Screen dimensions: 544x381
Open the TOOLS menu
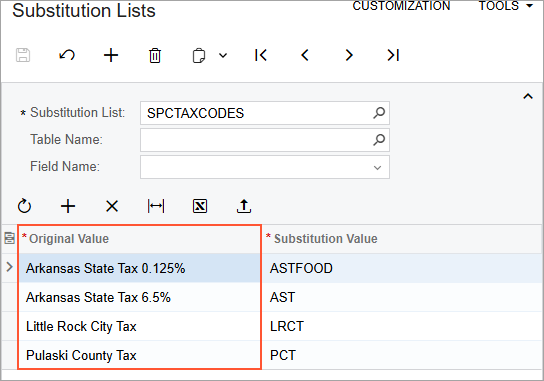pyautogui.click(x=506, y=6)
